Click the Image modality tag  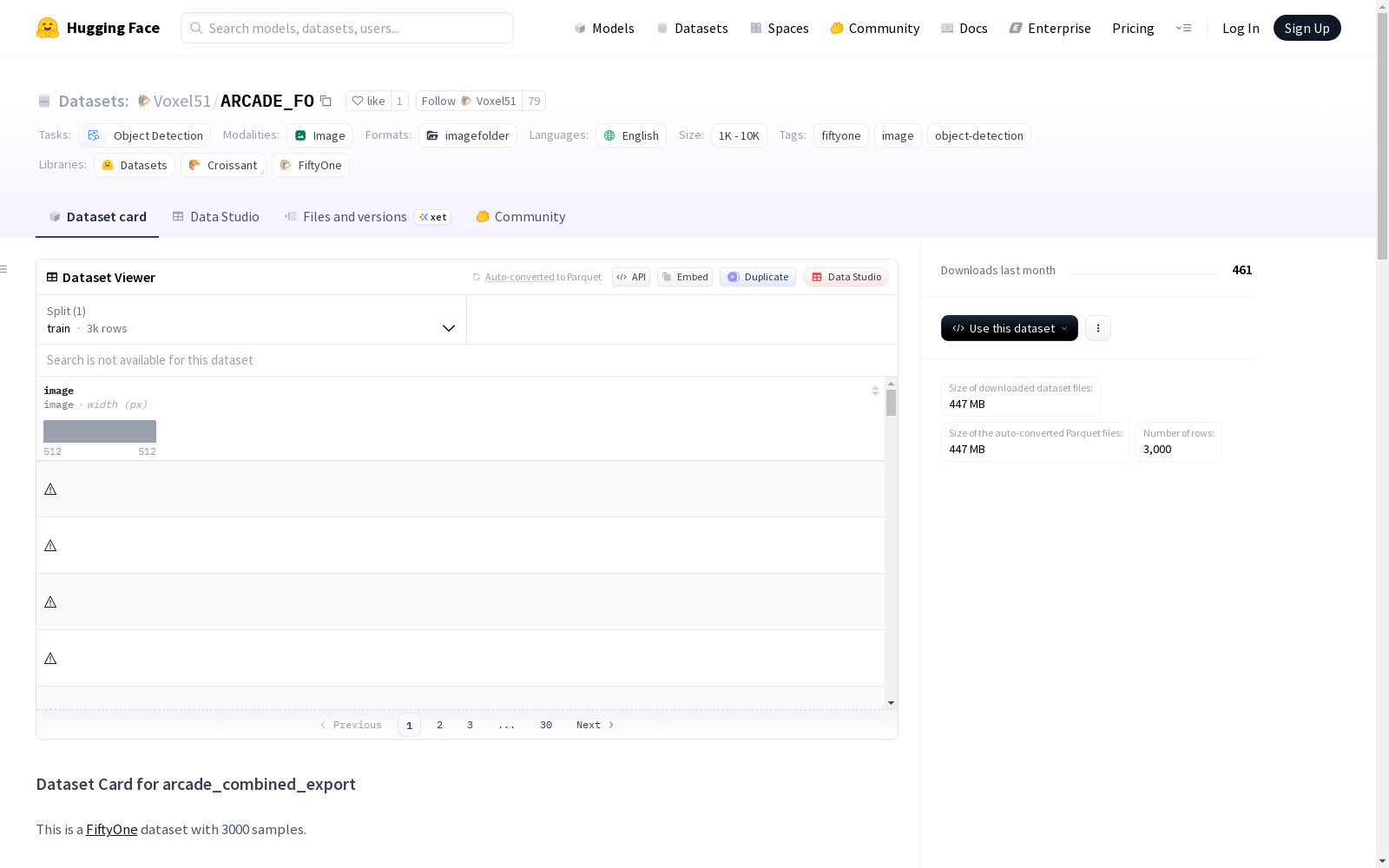click(319, 135)
